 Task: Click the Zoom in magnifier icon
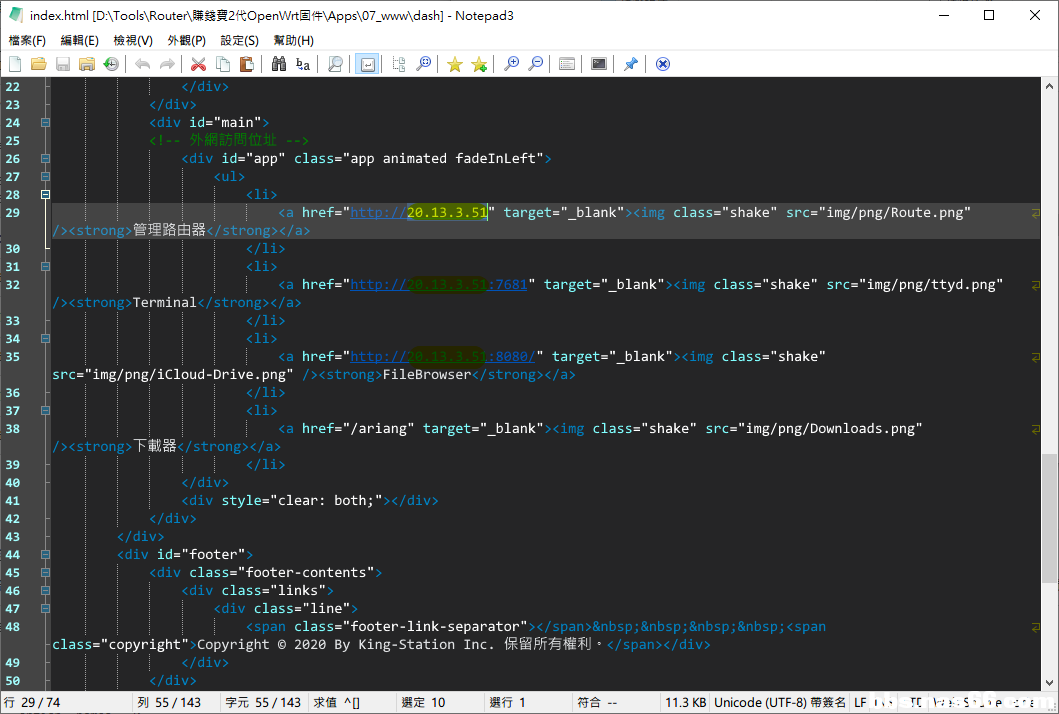(x=512, y=64)
